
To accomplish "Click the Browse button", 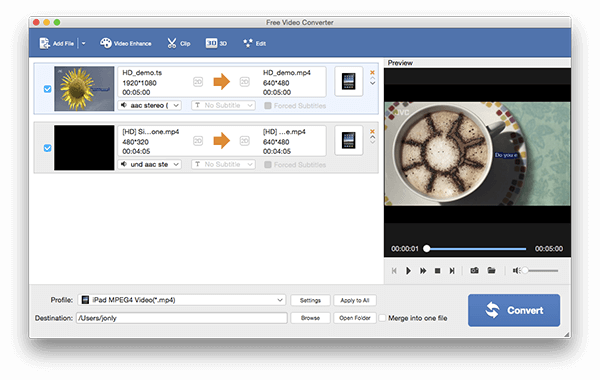I will click(310, 318).
